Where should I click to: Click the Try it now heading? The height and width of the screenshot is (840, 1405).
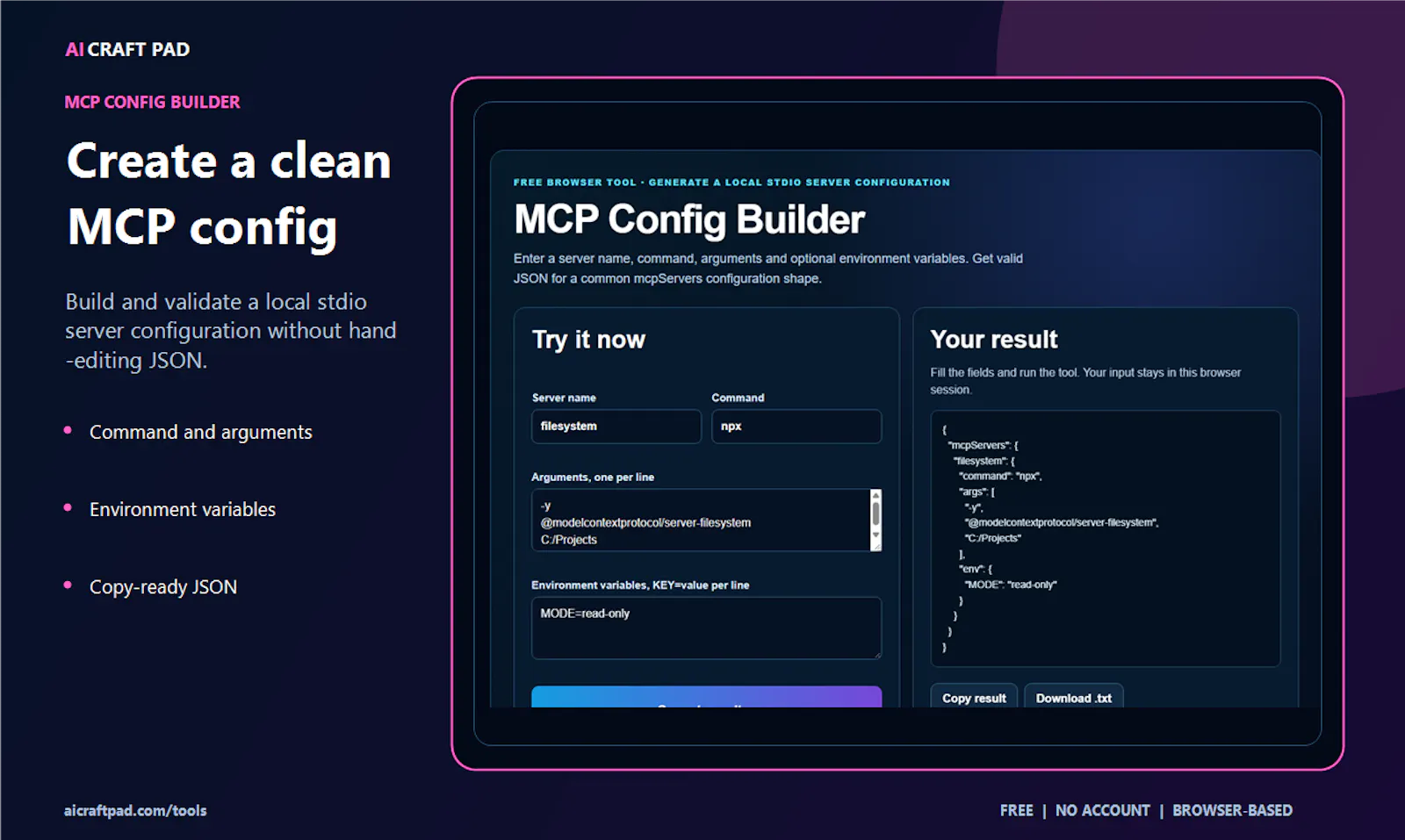588,340
